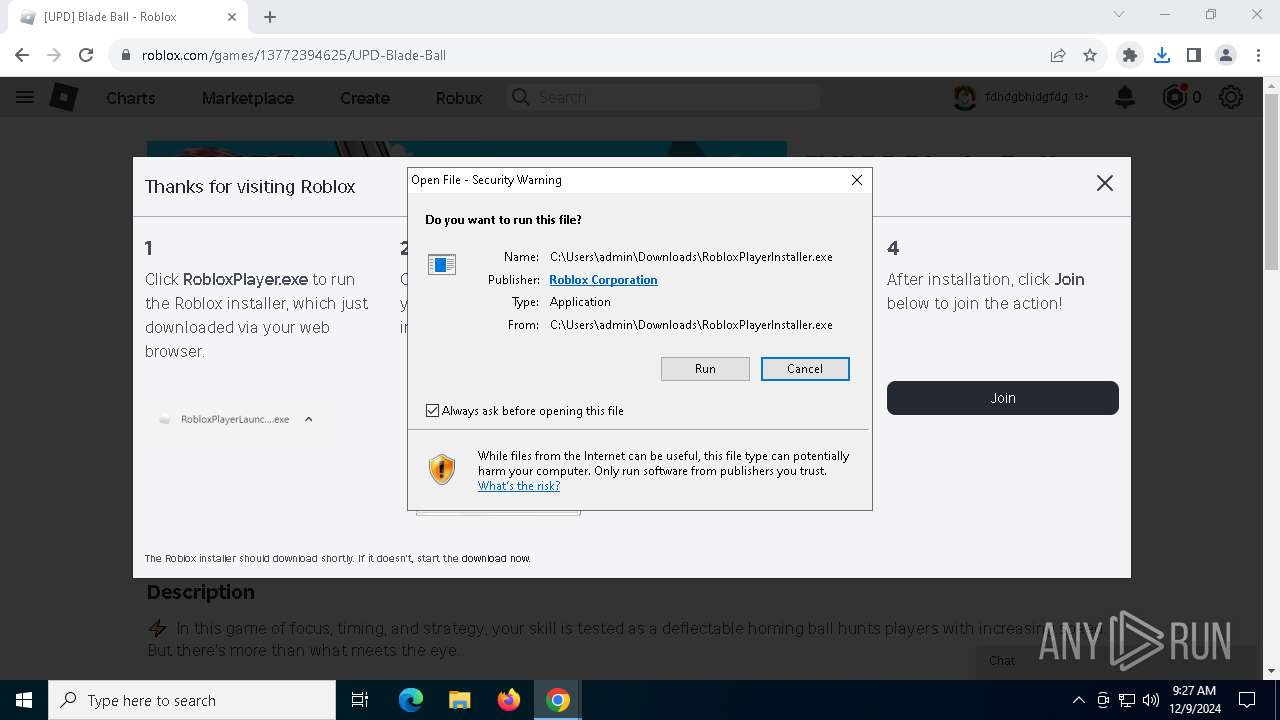Click Cancel in the security warning dialog

(805, 369)
